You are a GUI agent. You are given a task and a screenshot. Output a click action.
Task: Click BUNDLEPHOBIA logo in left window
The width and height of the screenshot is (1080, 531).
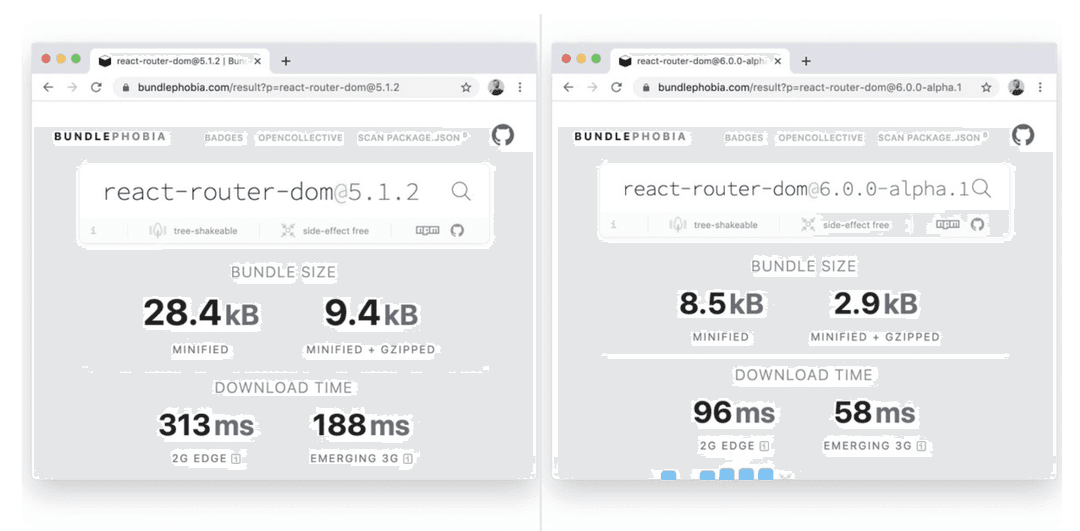[110, 136]
